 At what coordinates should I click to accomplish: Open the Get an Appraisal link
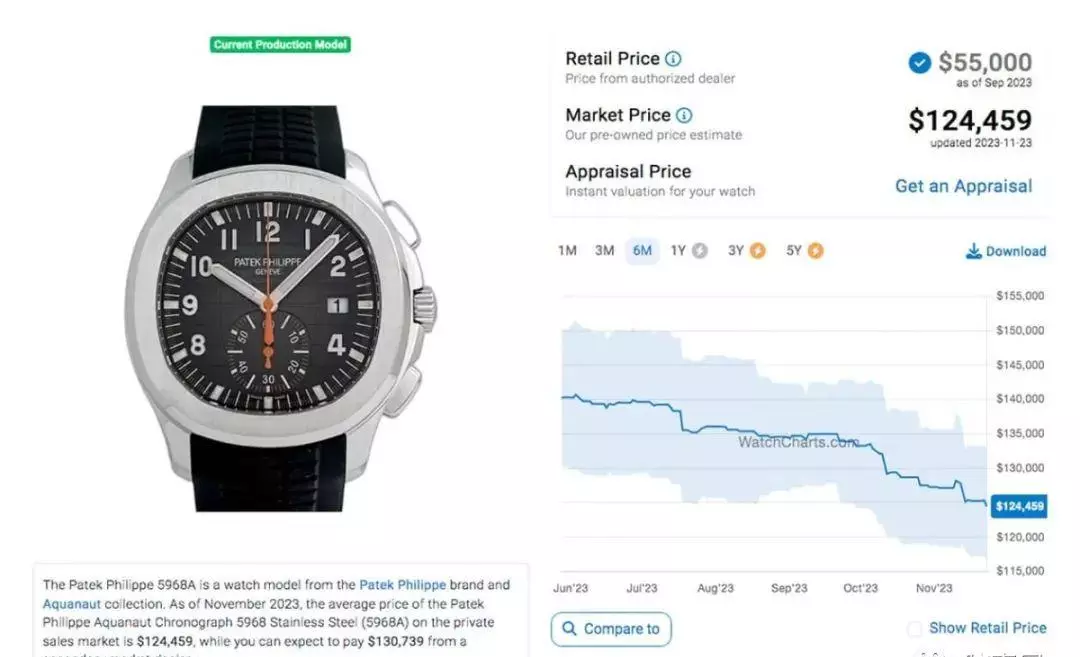pos(964,186)
